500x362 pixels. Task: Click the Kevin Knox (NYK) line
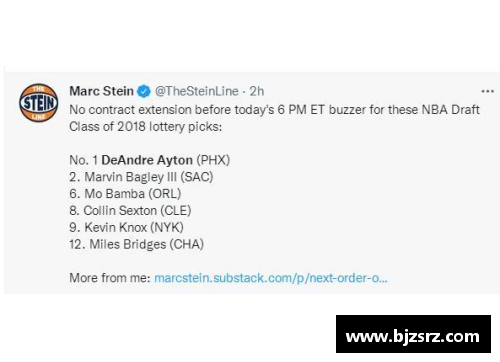click(x=126, y=227)
